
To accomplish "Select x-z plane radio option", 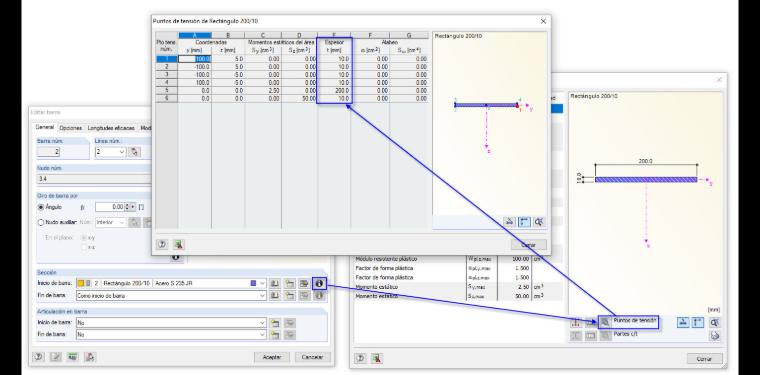I will 85,247.
